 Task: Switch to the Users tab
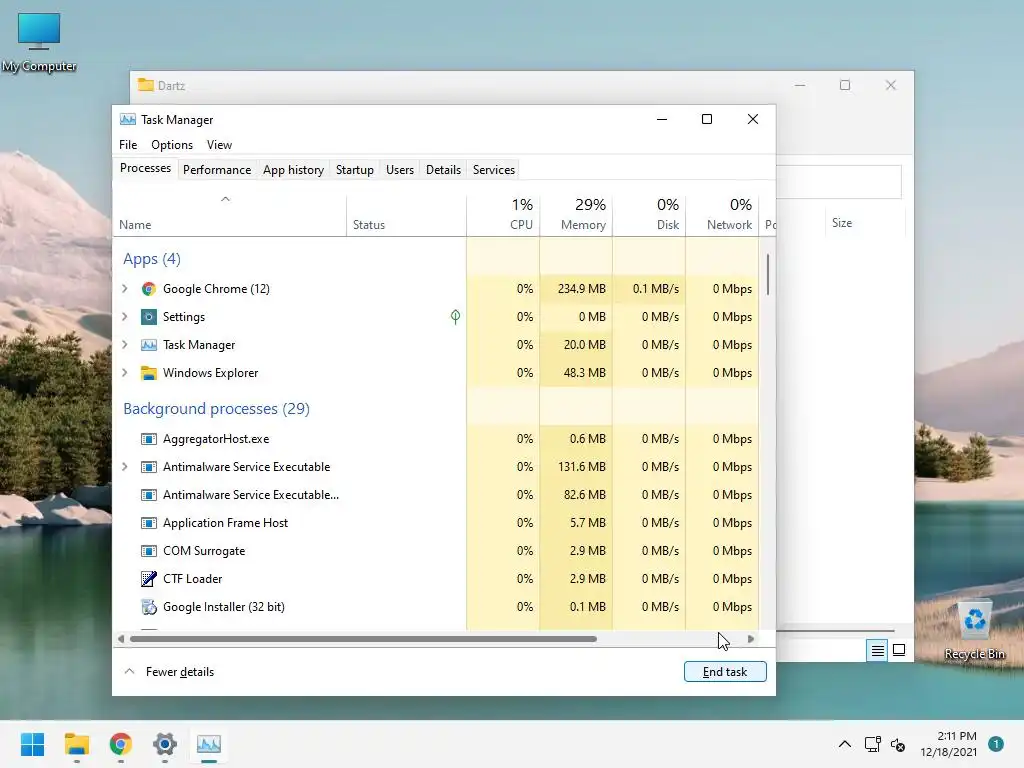(x=400, y=170)
